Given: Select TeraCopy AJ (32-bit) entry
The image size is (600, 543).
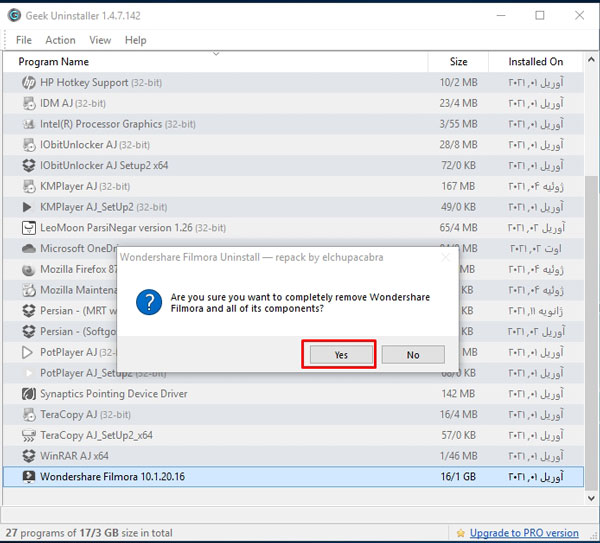Looking at the screenshot, I should click(293, 414).
